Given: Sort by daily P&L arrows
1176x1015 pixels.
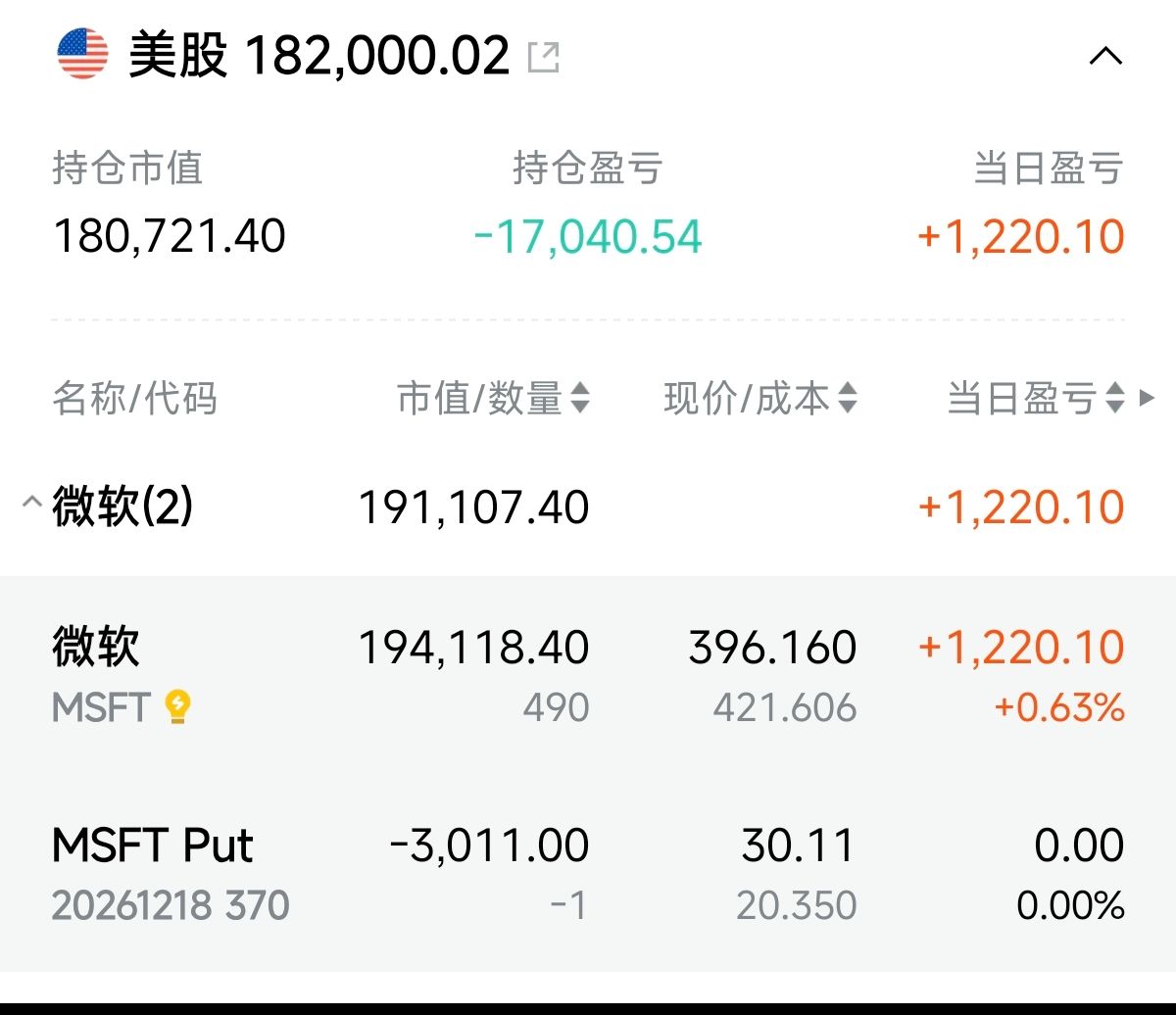Looking at the screenshot, I should click(1114, 399).
